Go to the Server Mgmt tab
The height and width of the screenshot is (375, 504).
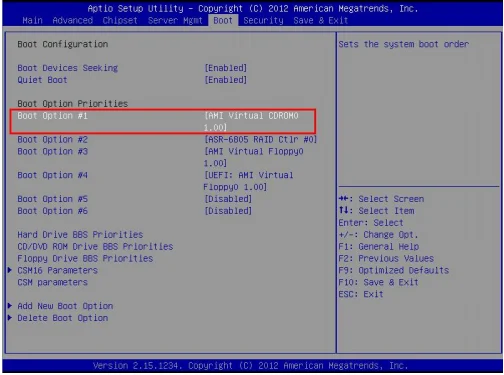click(x=175, y=20)
